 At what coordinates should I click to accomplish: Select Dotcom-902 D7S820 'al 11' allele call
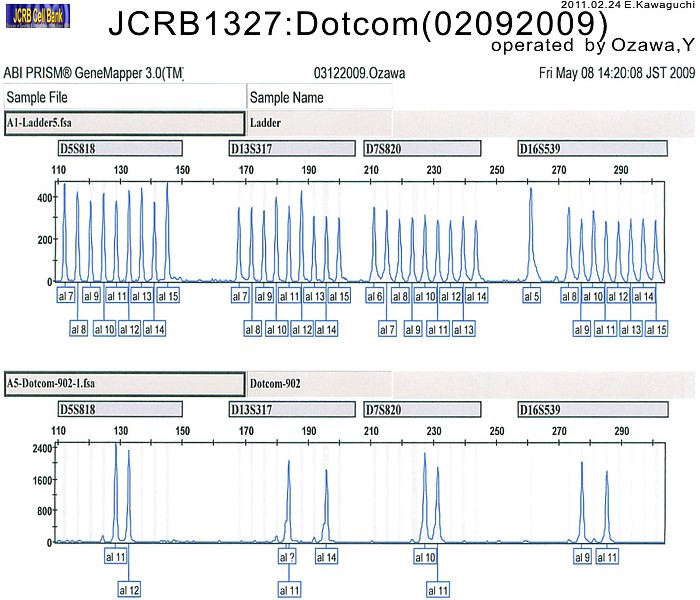point(438,590)
